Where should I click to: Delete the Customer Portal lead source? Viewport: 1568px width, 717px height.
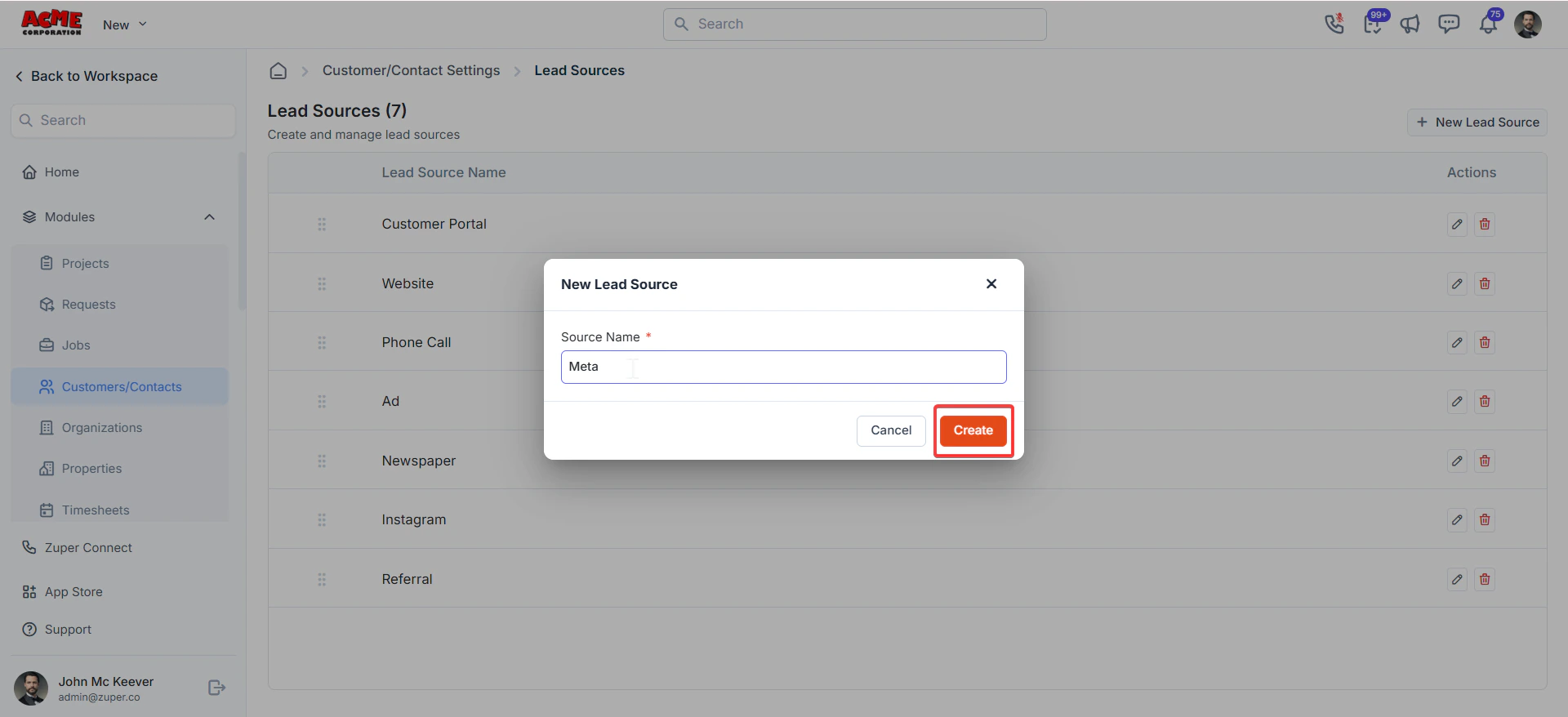click(1485, 224)
